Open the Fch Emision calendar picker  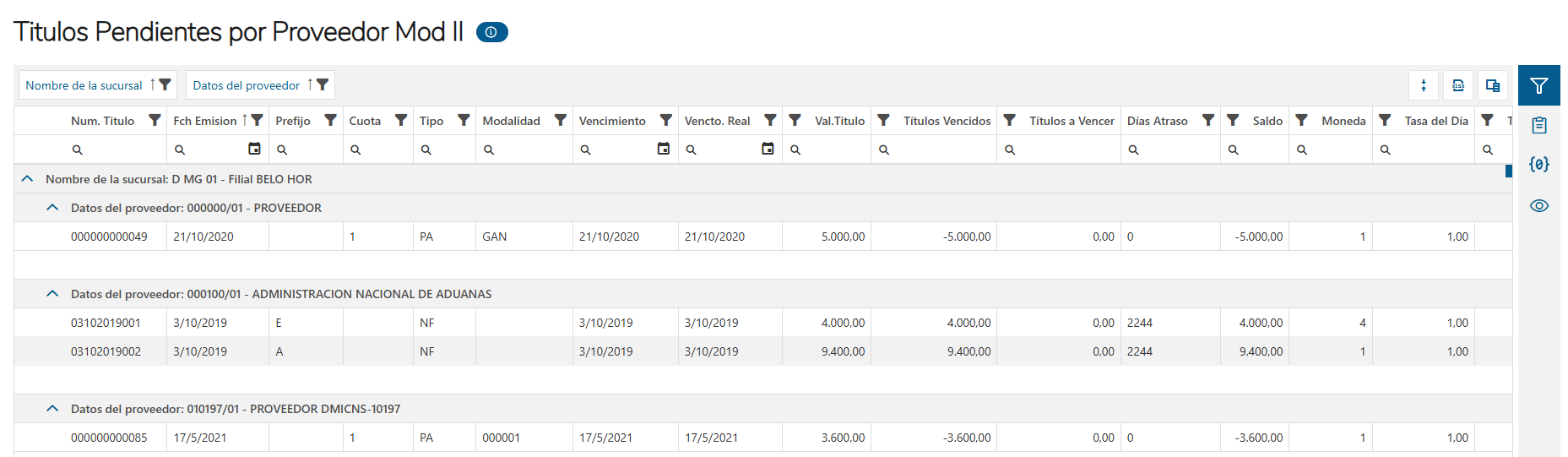254,149
